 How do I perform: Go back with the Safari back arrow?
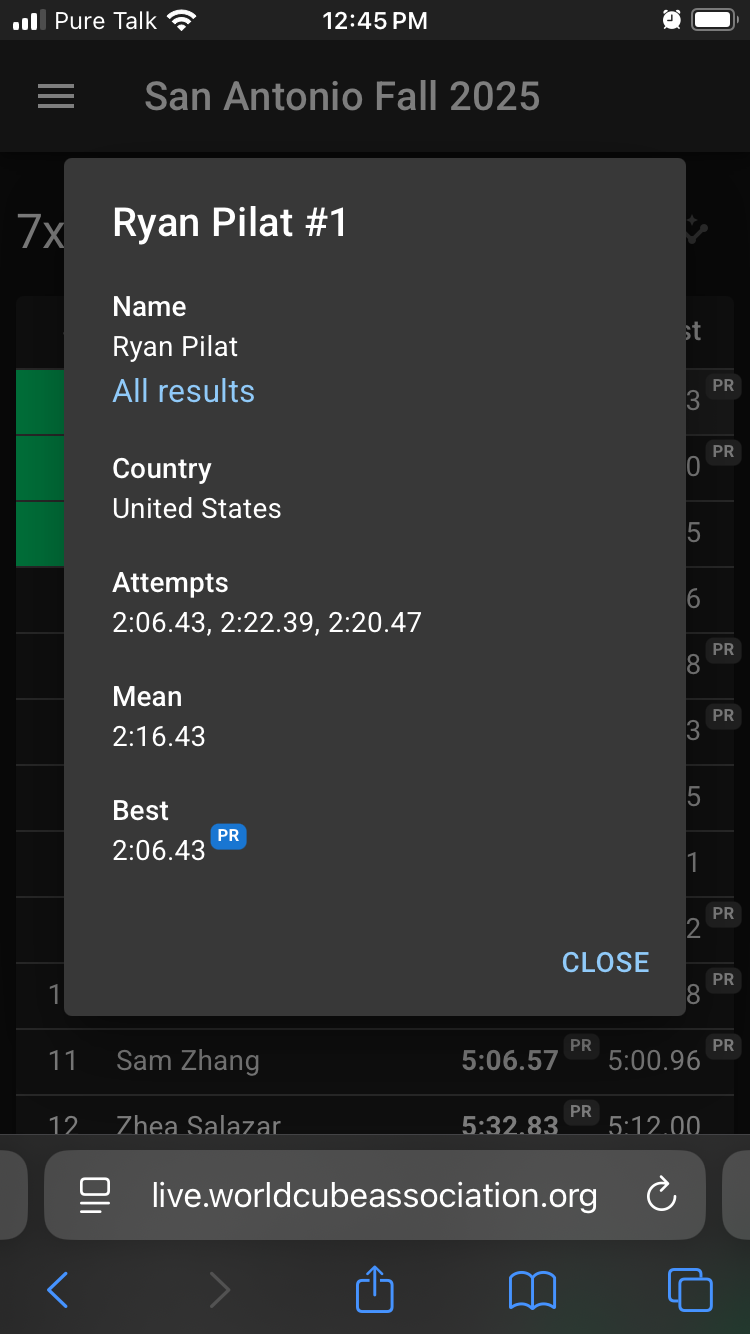[58, 1290]
